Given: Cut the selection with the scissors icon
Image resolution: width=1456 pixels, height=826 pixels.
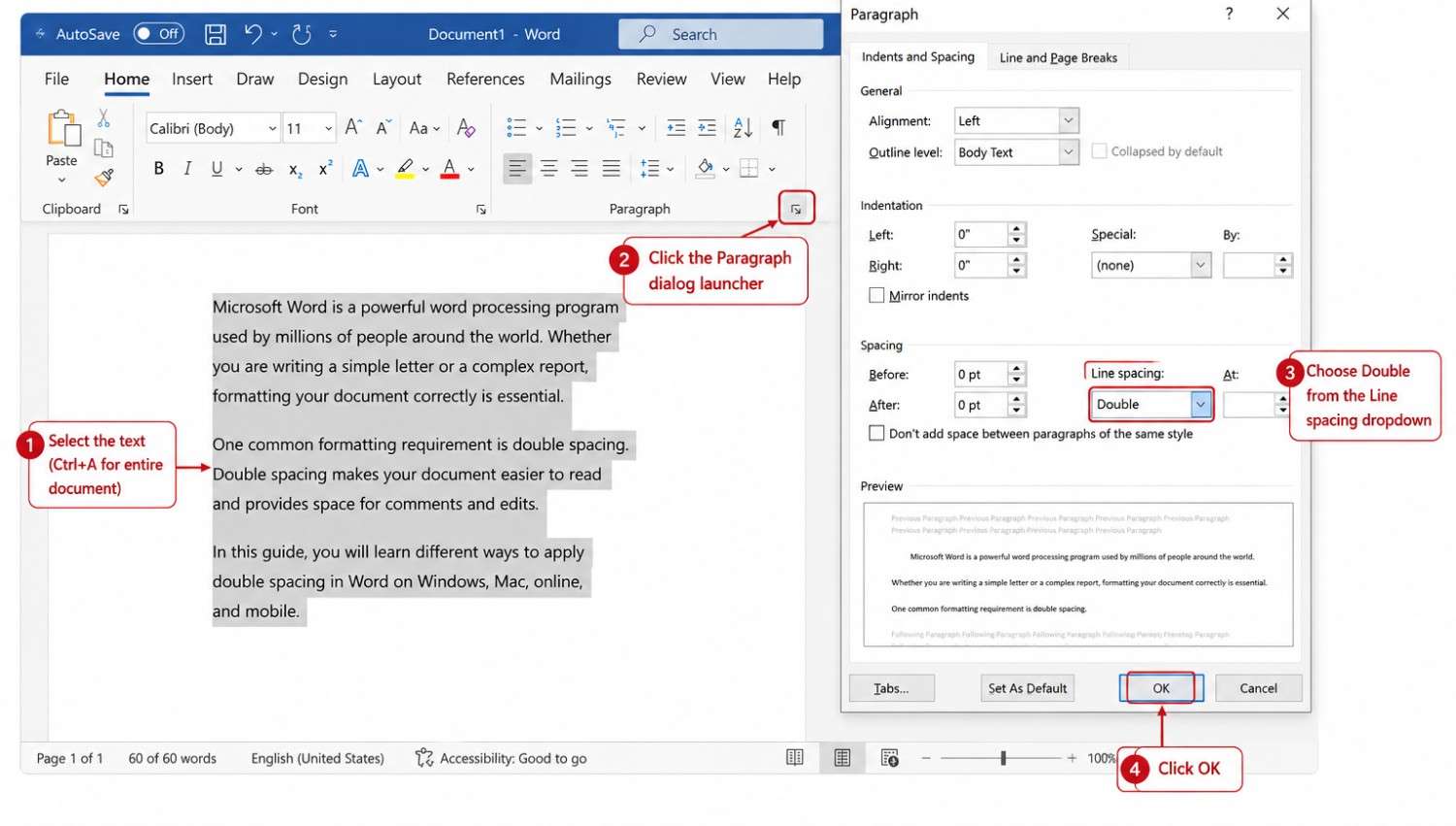Looking at the screenshot, I should click(x=103, y=118).
